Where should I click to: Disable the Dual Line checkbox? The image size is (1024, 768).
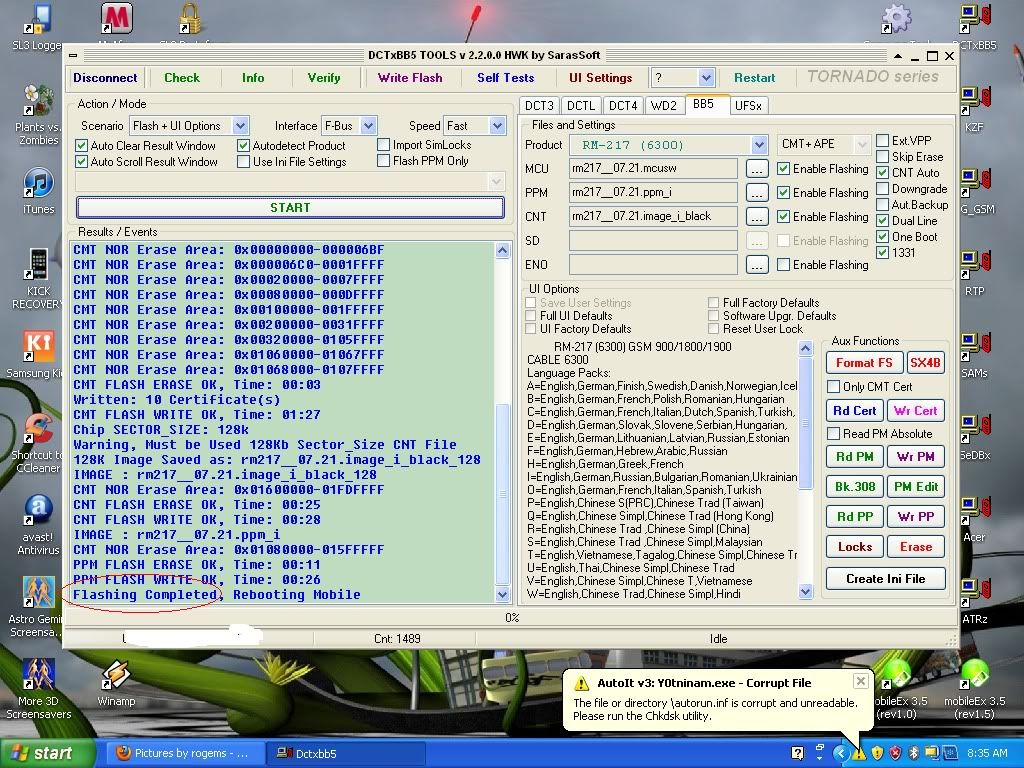pos(883,221)
